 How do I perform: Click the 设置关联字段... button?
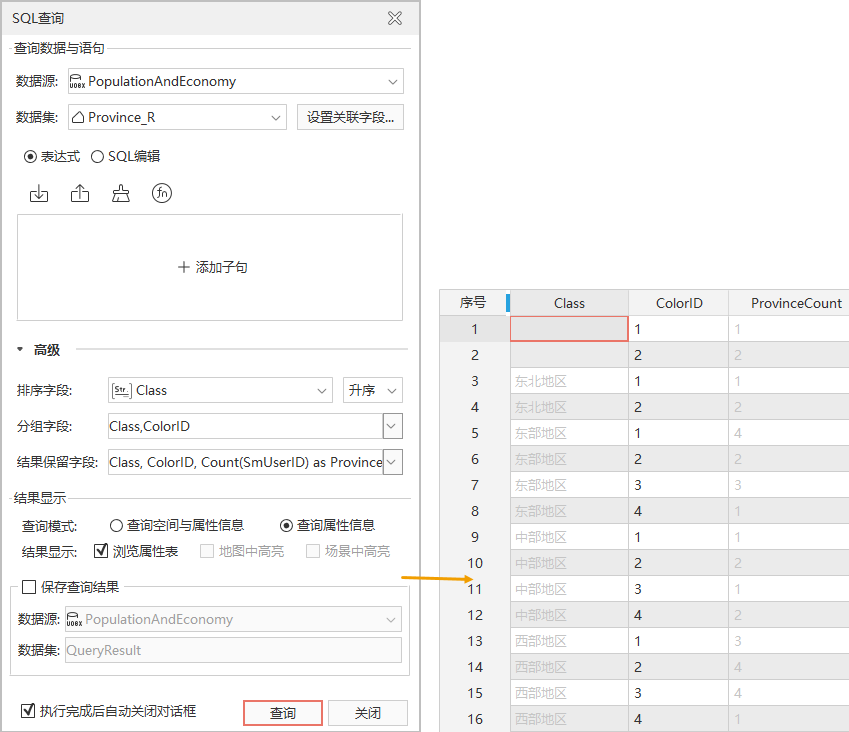(x=350, y=118)
